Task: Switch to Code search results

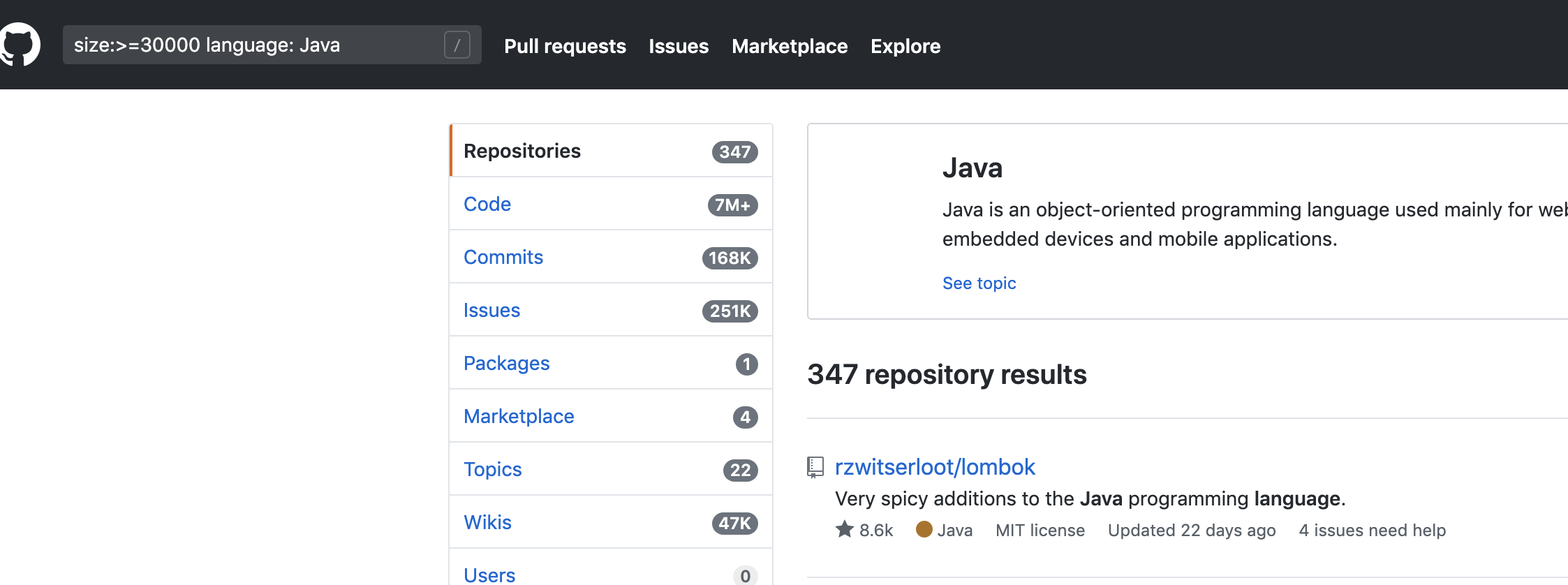Action: point(487,204)
